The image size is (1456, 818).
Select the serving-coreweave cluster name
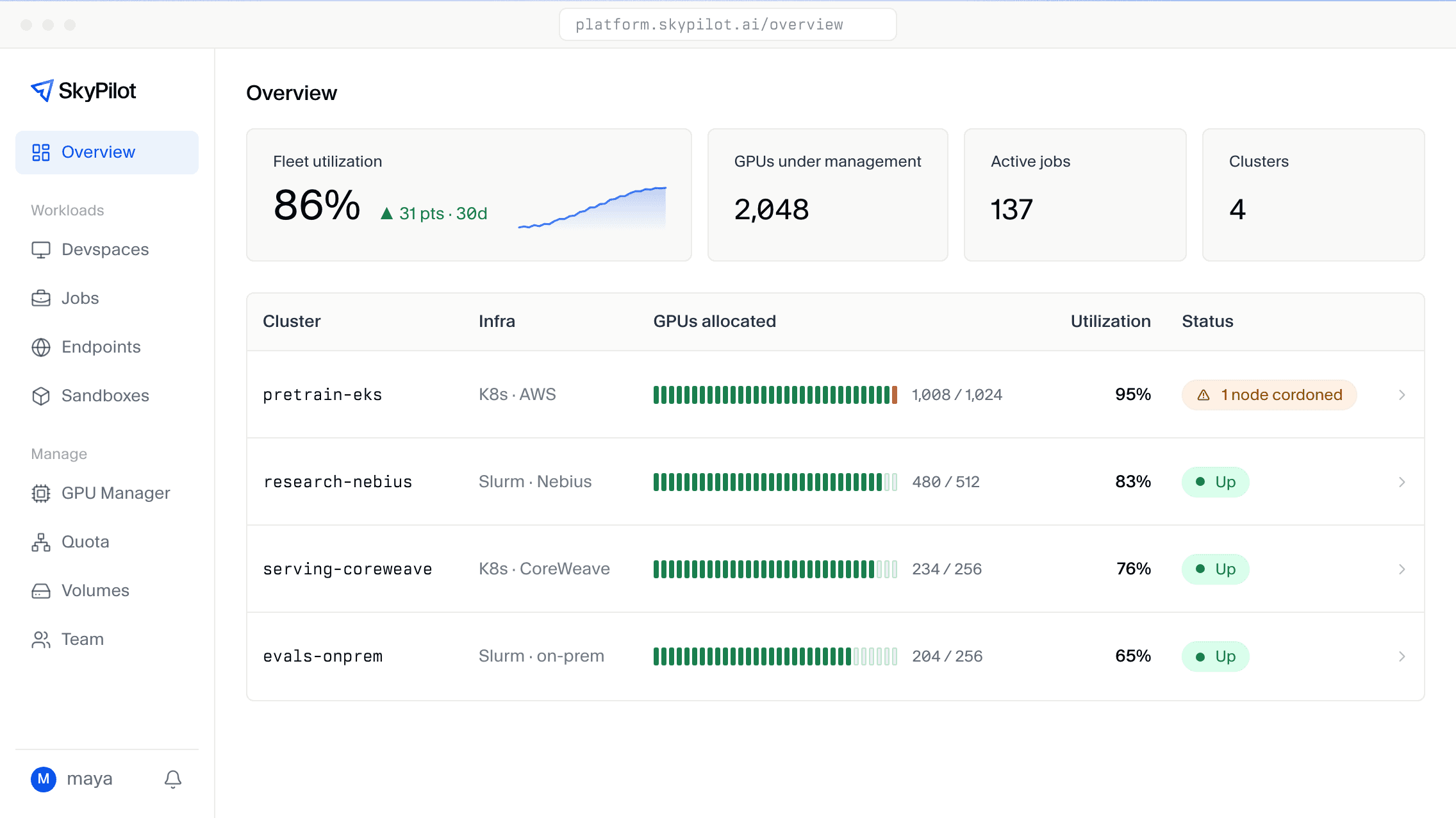click(x=347, y=569)
